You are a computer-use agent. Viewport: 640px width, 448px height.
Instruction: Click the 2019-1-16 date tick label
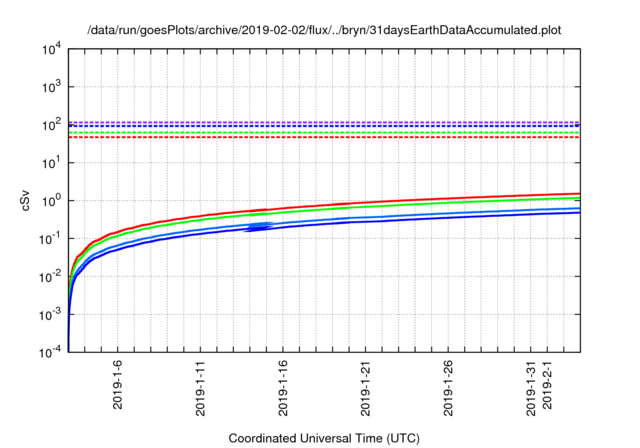coord(283,388)
